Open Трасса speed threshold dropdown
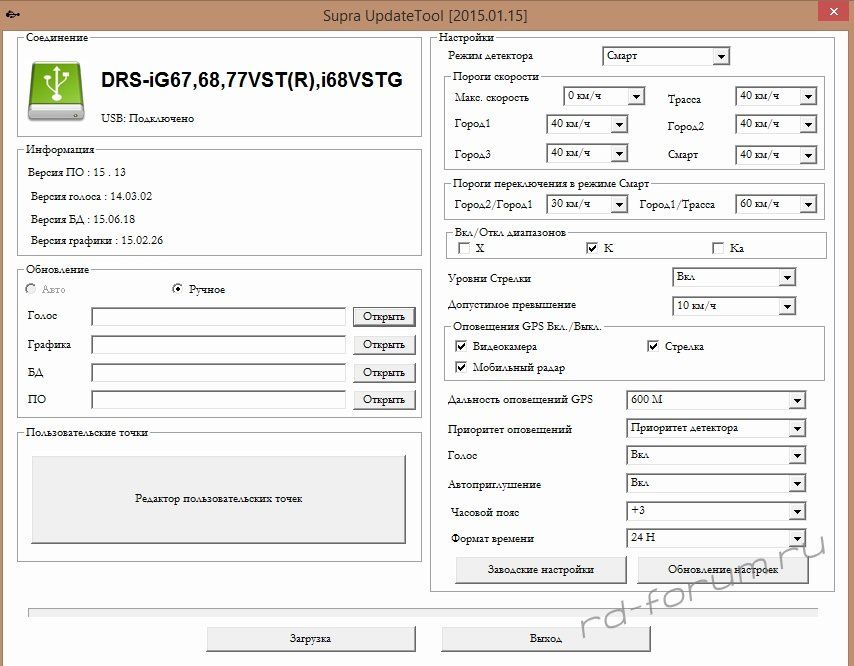The width and height of the screenshot is (854, 666). click(x=776, y=96)
